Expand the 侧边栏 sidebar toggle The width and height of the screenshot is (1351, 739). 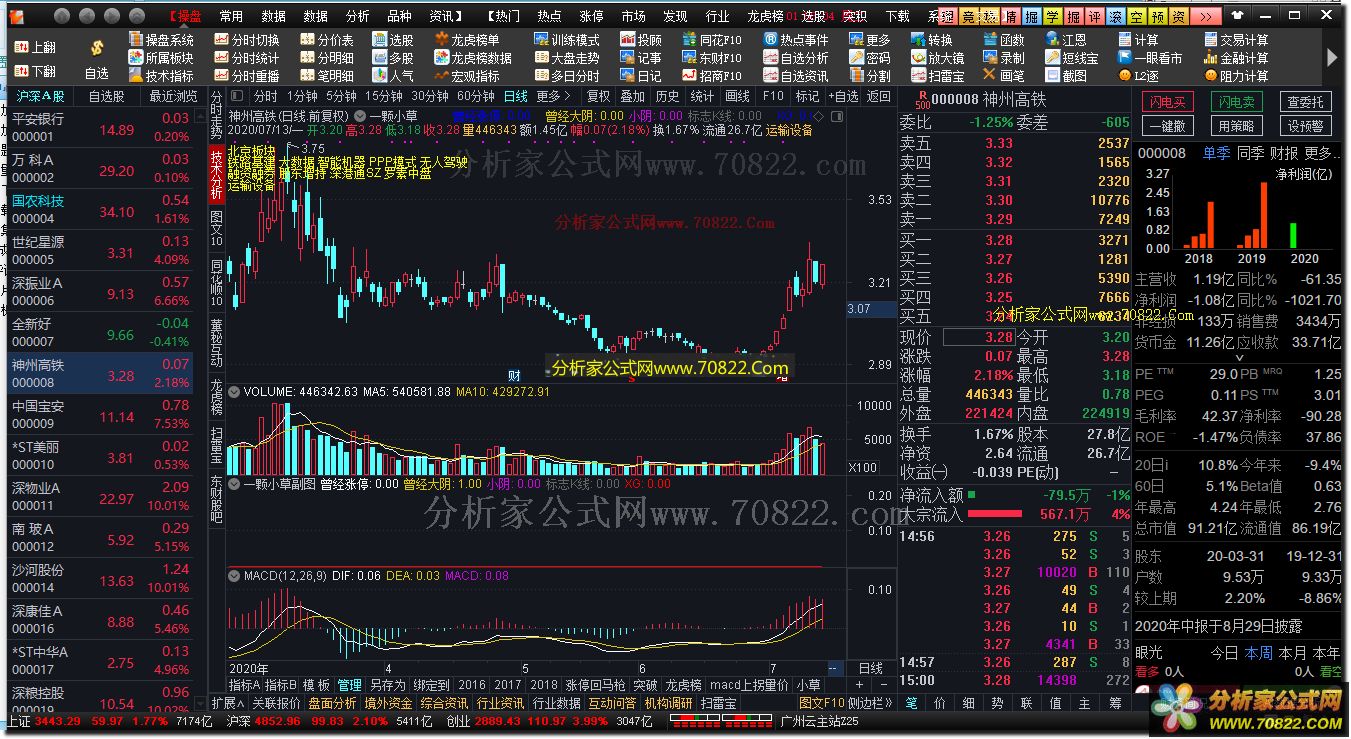click(870, 703)
